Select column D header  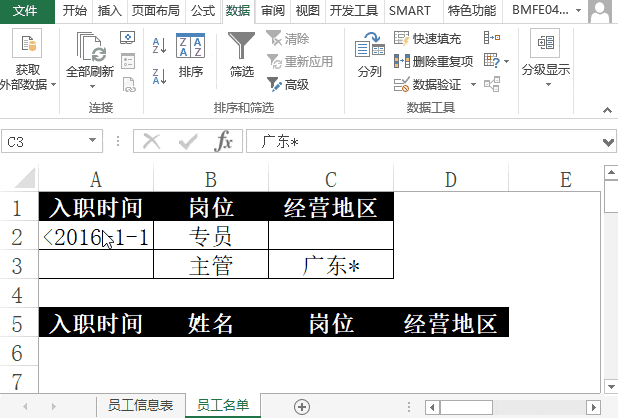(x=451, y=179)
